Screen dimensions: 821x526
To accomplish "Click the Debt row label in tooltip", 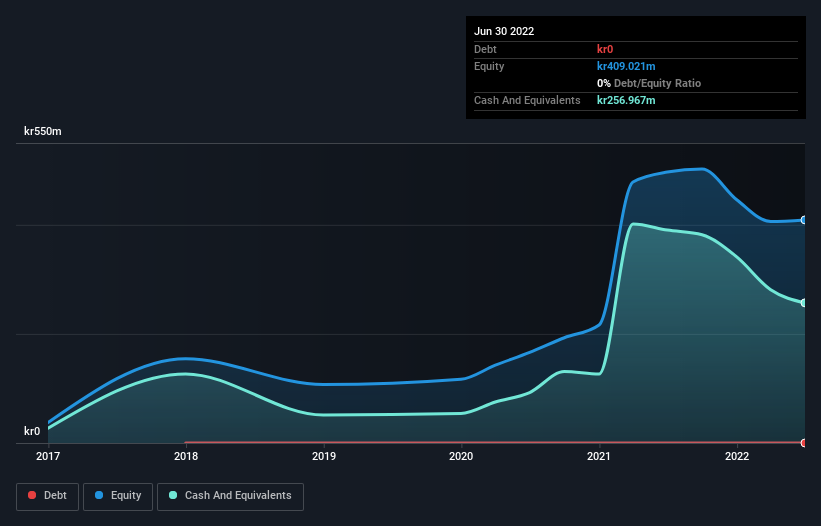I will (x=485, y=49).
